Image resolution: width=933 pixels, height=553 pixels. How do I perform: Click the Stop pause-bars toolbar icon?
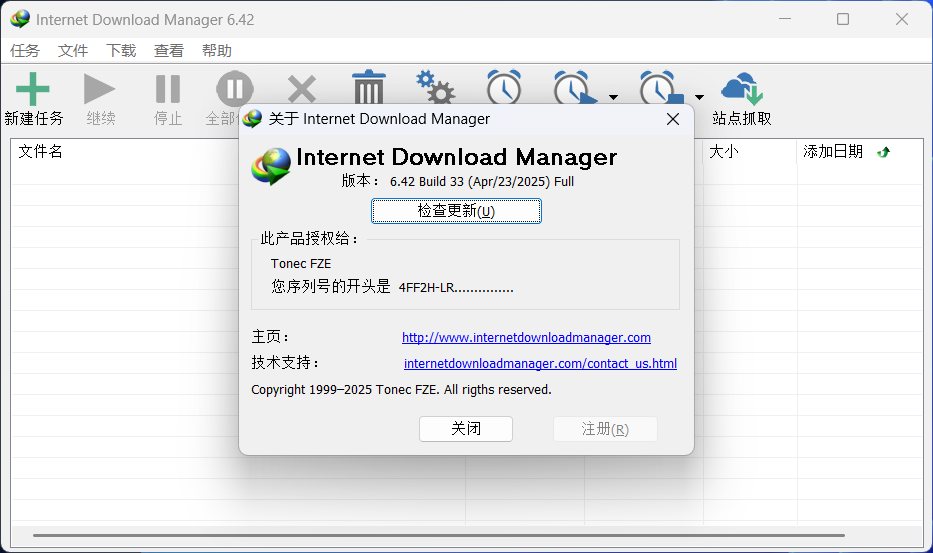(168, 89)
